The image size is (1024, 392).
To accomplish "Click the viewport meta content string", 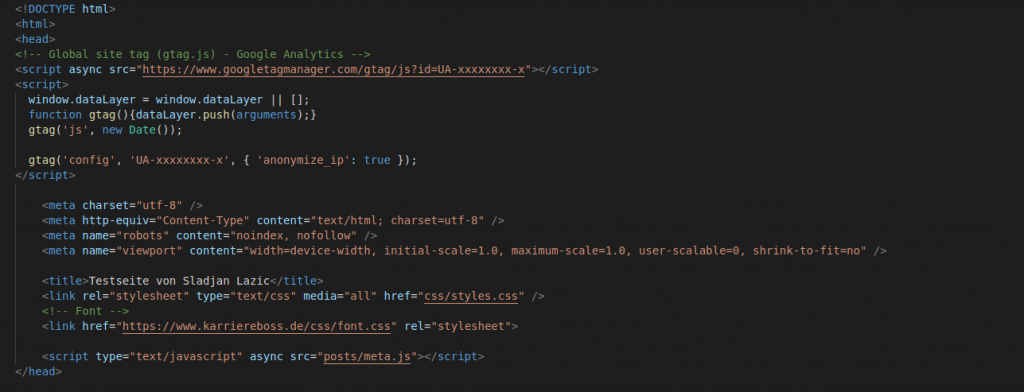I will (555, 251).
